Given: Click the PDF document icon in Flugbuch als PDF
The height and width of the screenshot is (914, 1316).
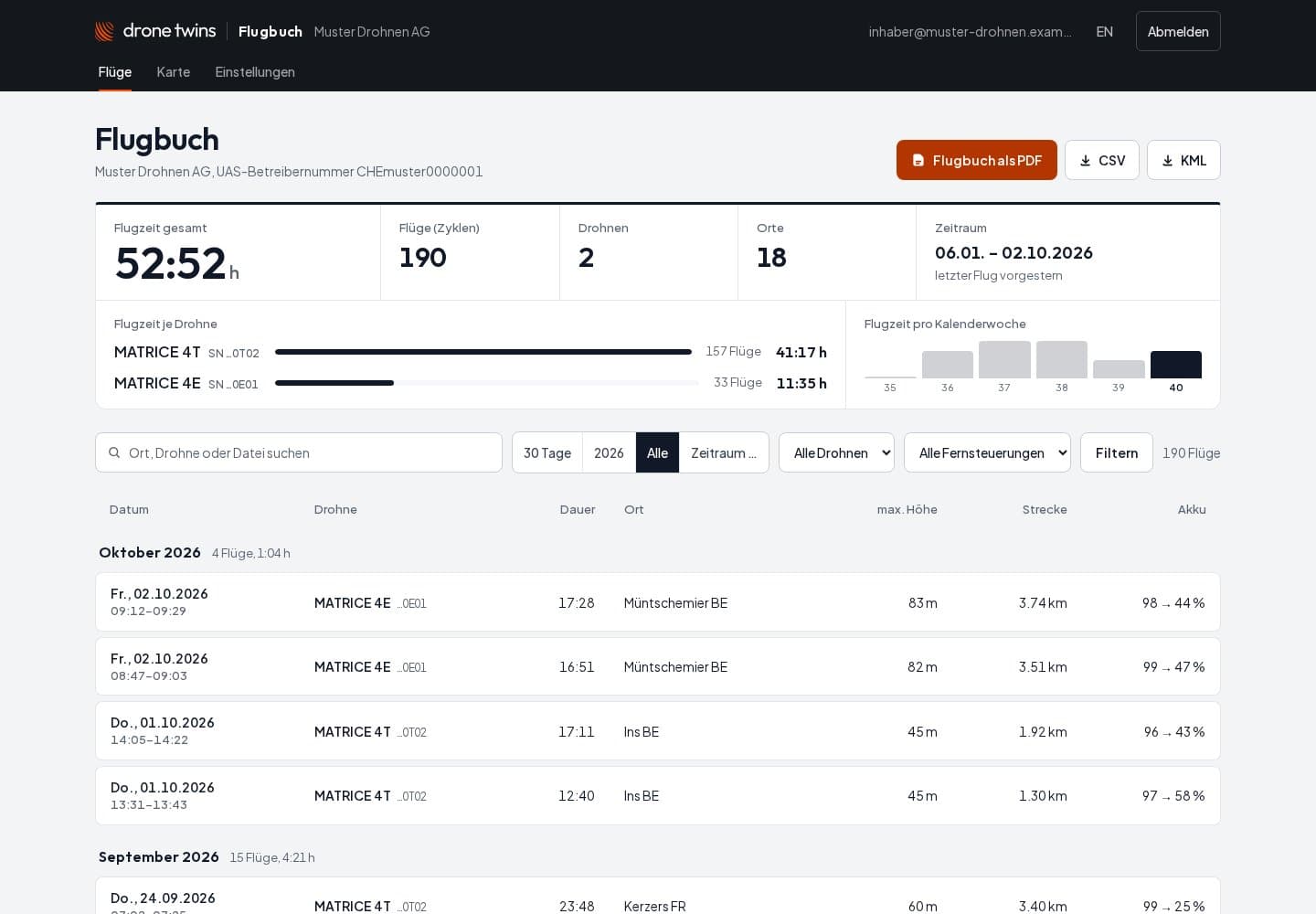Looking at the screenshot, I should (918, 160).
